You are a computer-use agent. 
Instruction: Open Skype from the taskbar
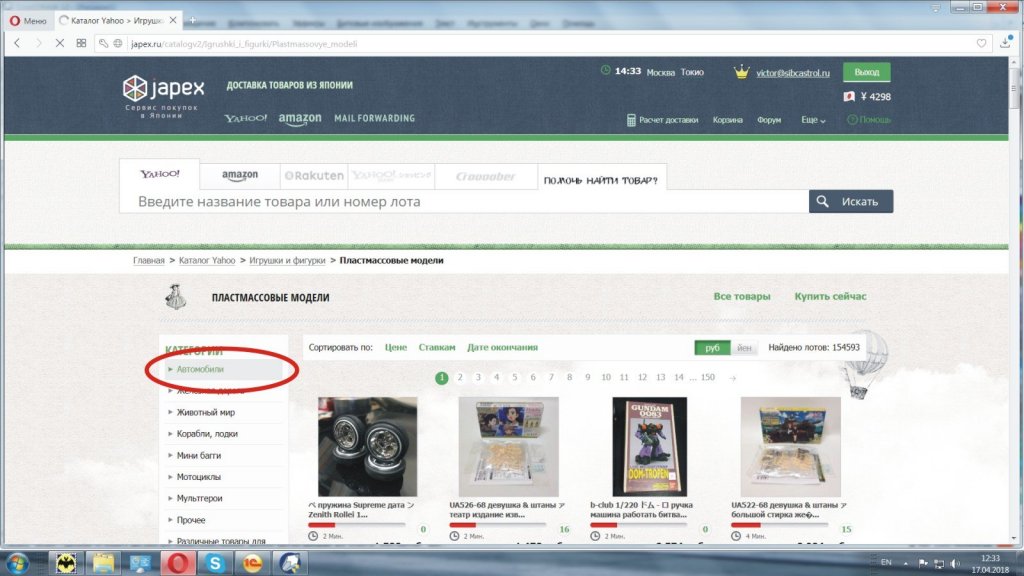pos(215,561)
